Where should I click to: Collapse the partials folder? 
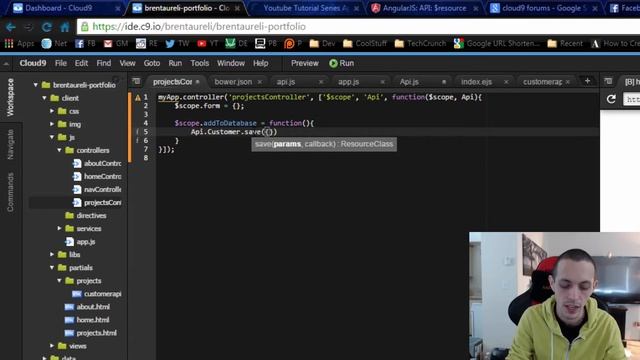(52, 268)
